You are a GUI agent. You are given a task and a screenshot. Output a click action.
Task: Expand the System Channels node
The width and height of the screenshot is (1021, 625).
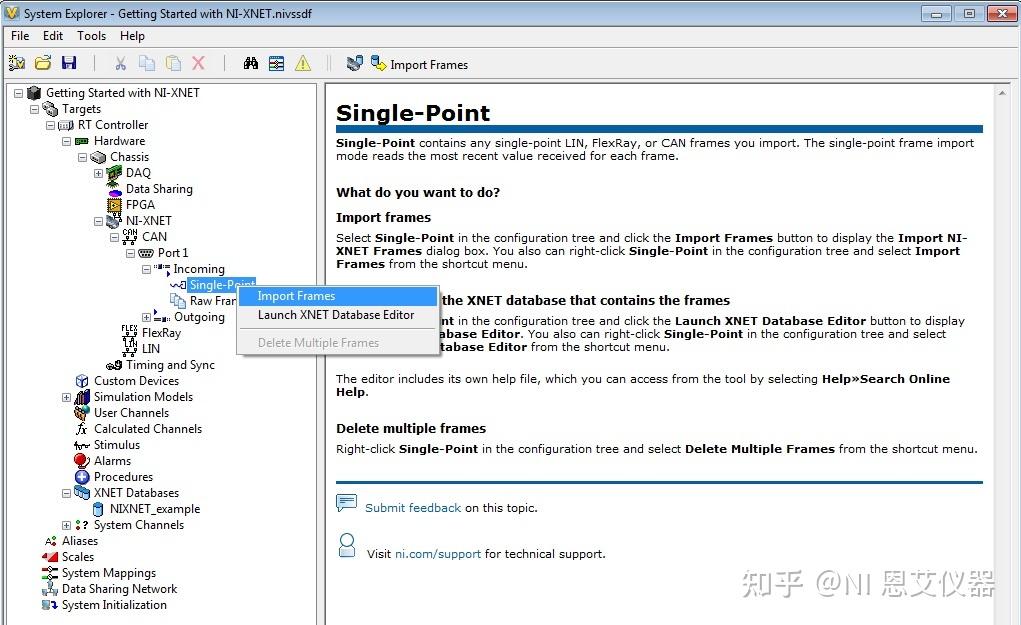pyautogui.click(x=66, y=524)
